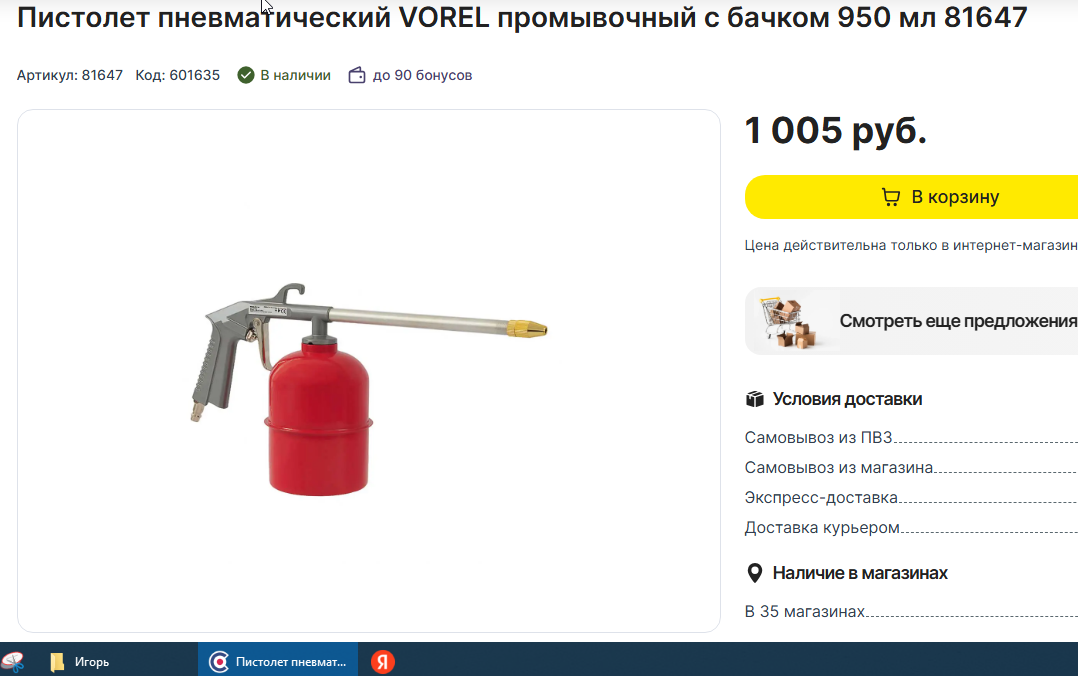The width and height of the screenshot is (1078, 676).
Task: Click the leftmost paint app icon in the taskbar
Action: (x=12, y=662)
